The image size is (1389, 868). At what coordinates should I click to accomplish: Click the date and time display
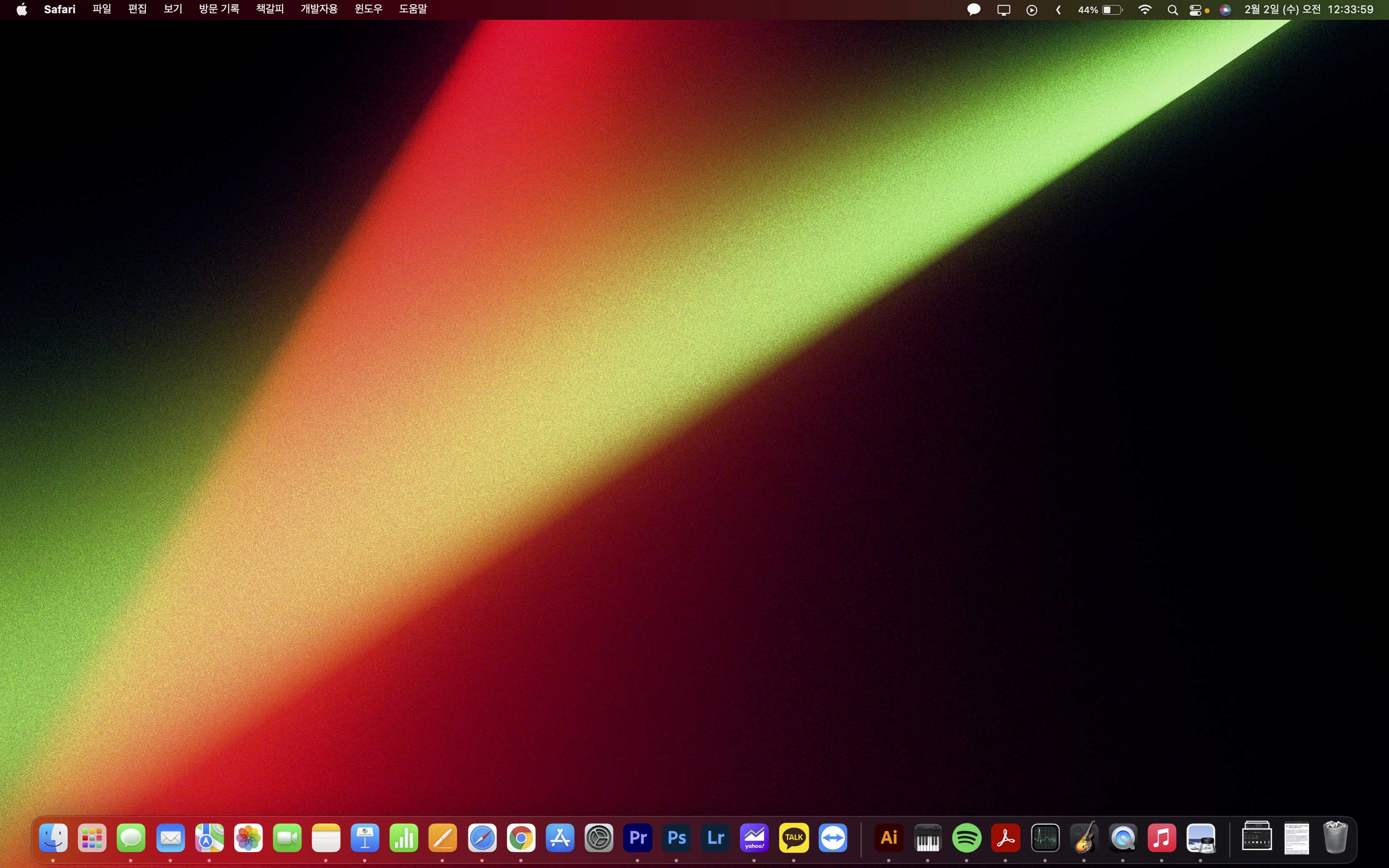click(1309, 10)
